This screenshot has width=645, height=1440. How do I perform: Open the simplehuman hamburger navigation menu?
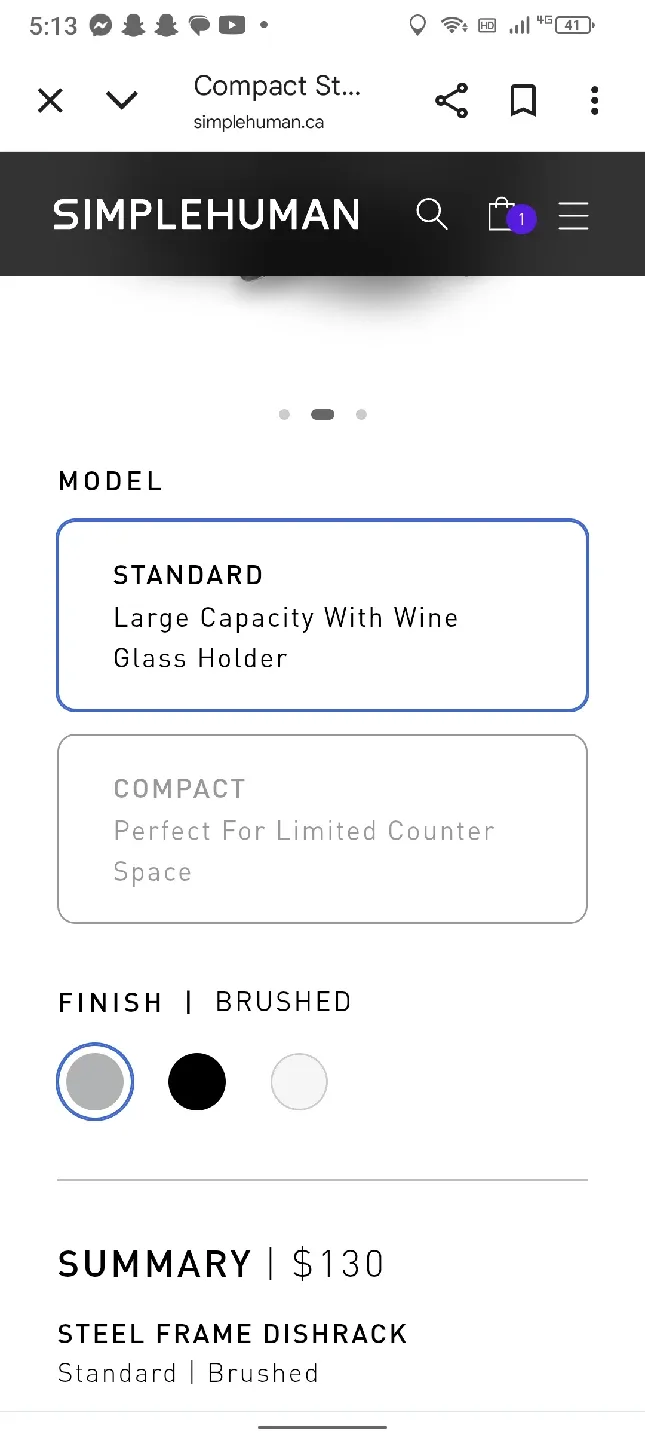(573, 215)
